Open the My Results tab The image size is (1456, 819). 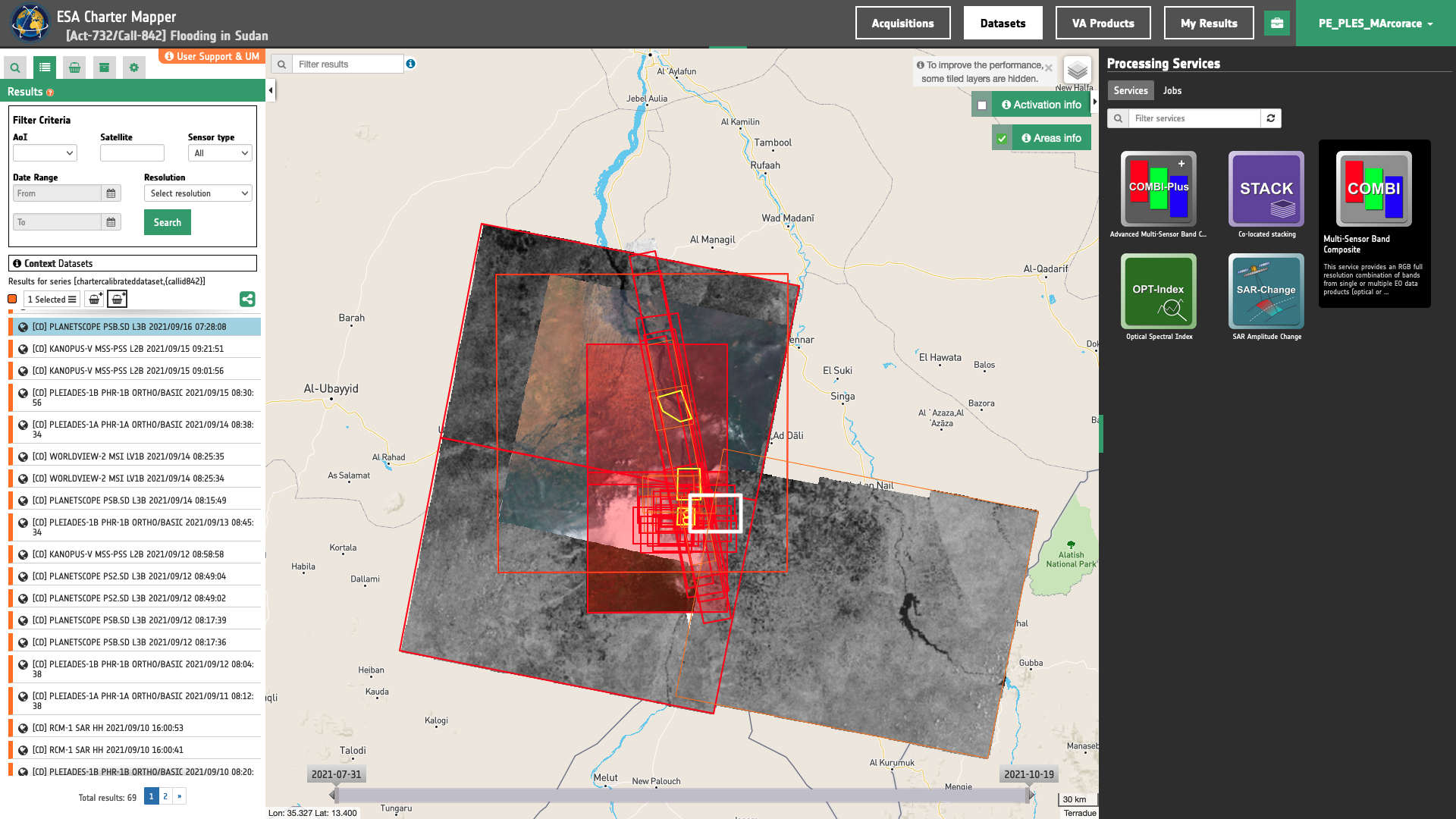coord(1209,24)
